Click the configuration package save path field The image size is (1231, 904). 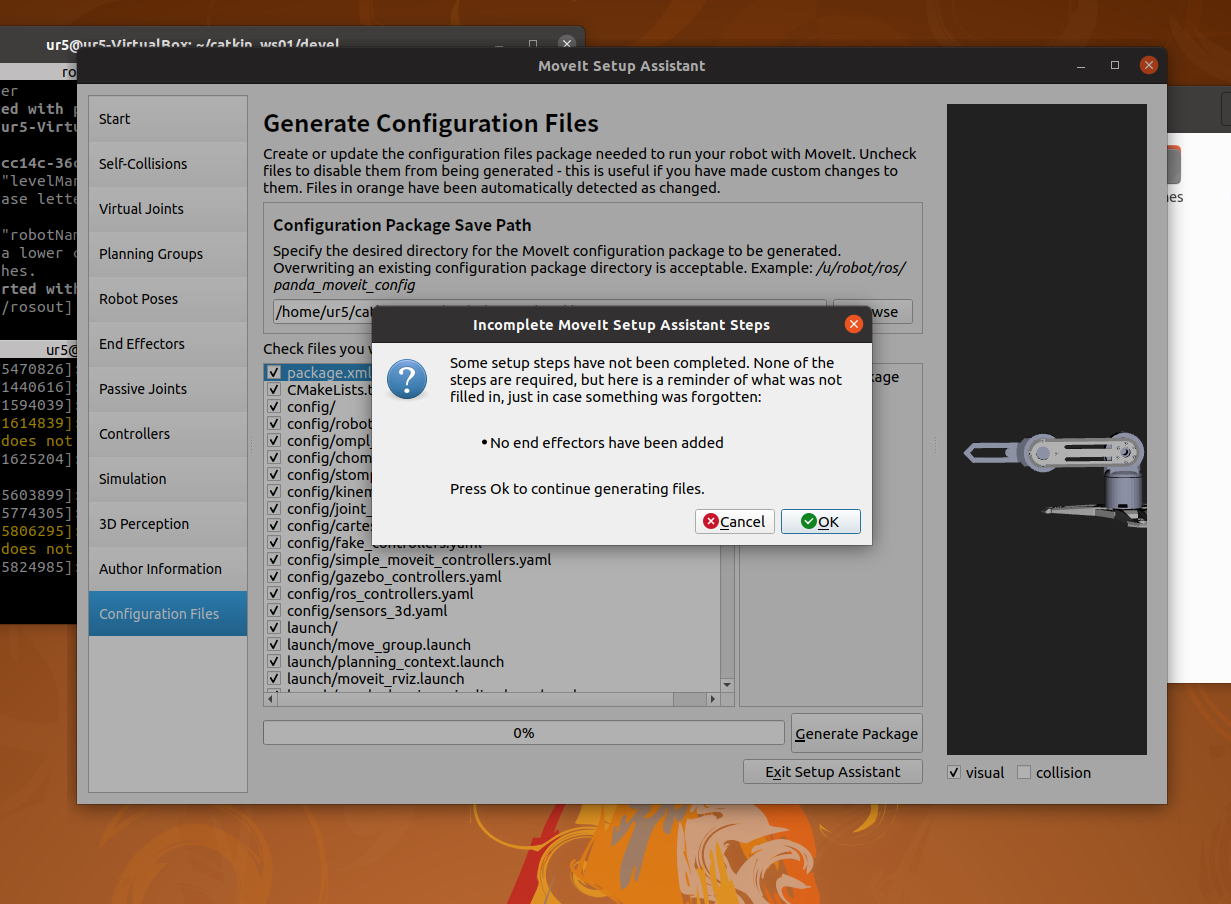(549, 312)
